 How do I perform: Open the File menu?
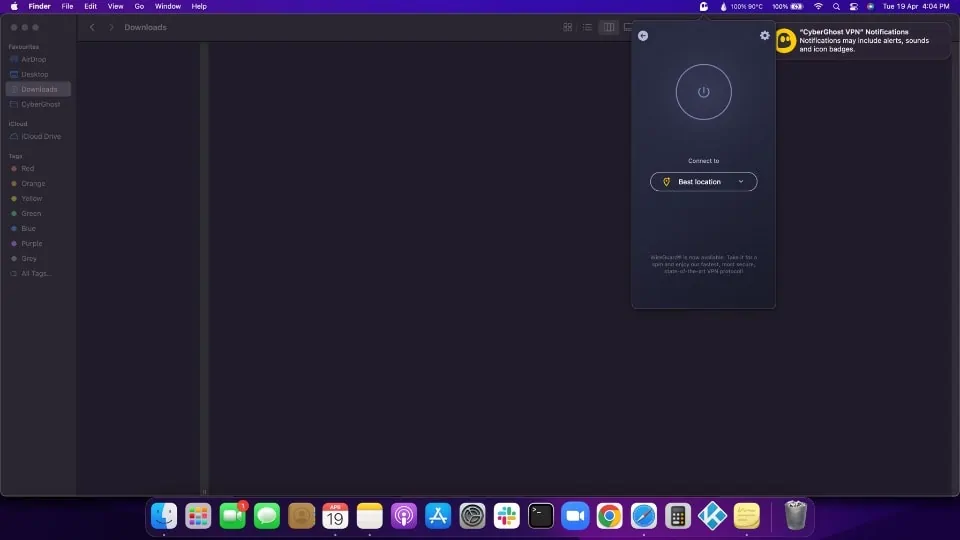67,6
